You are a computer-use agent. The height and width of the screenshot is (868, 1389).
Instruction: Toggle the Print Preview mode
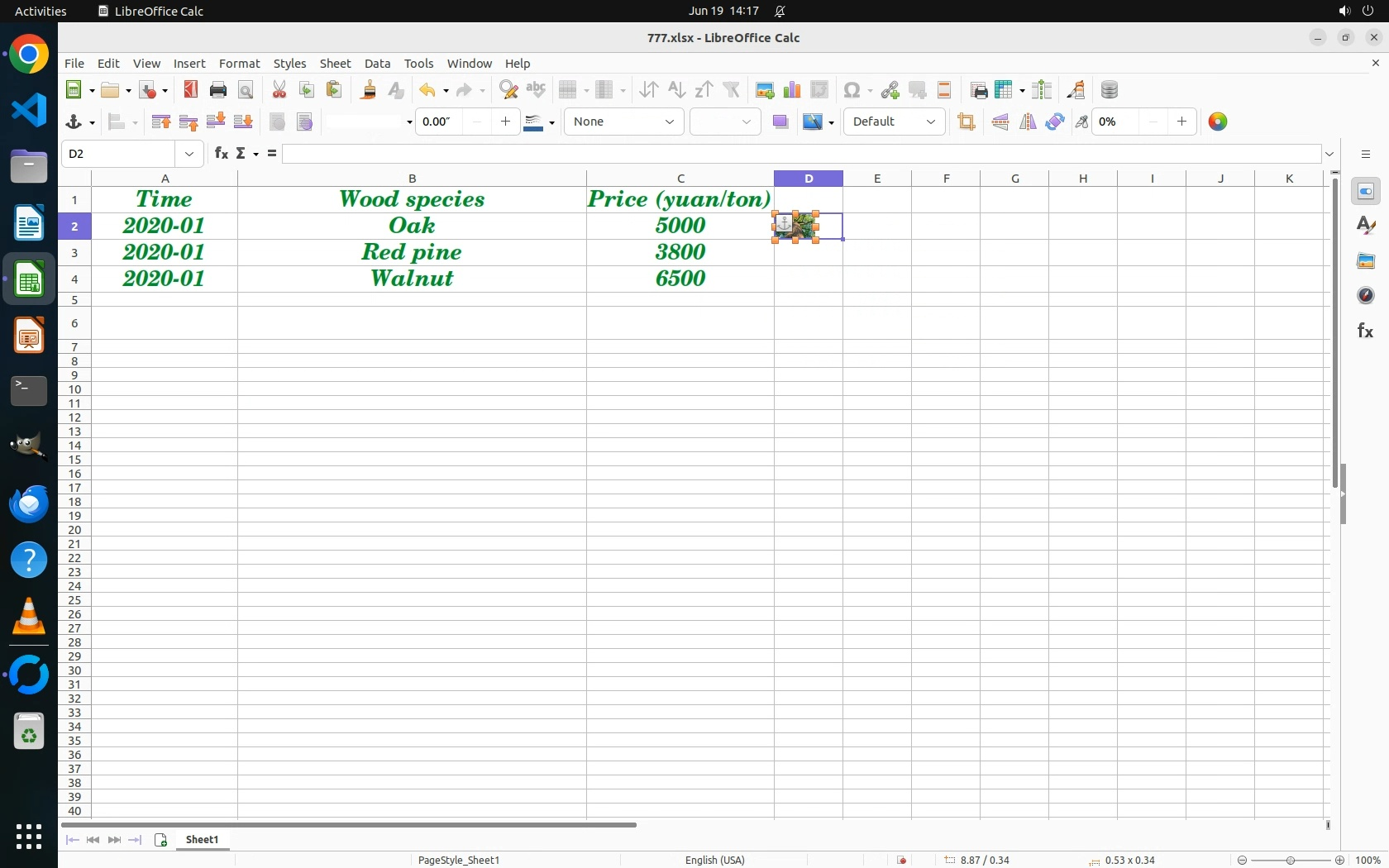pyautogui.click(x=246, y=90)
